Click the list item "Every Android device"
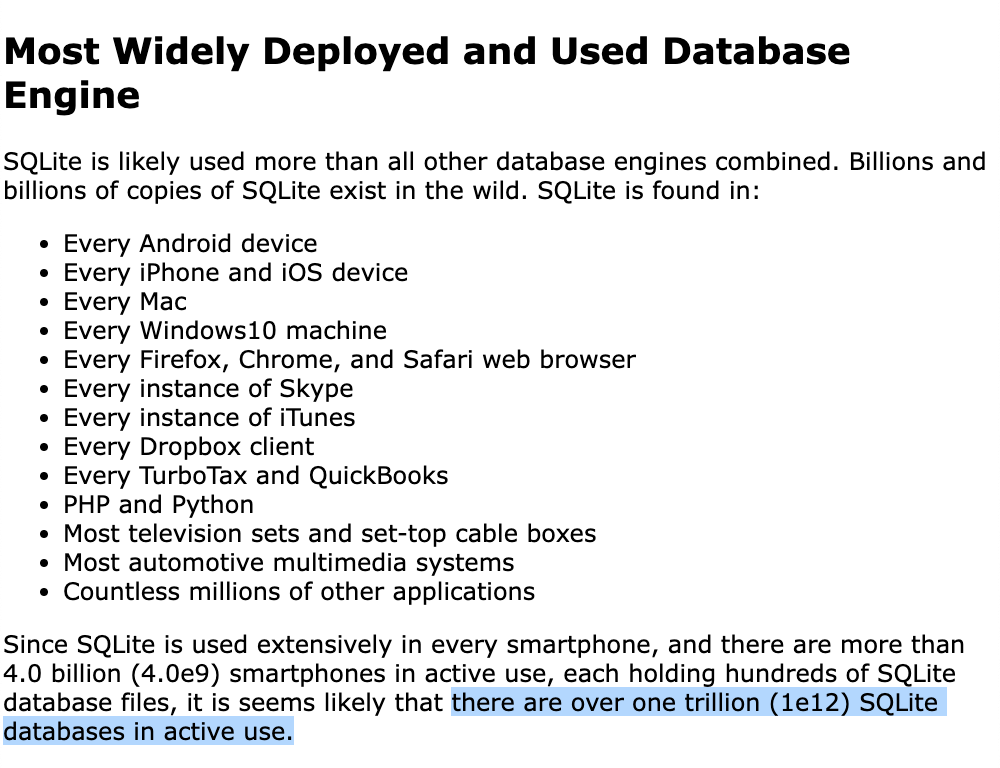 (x=190, y=244)
